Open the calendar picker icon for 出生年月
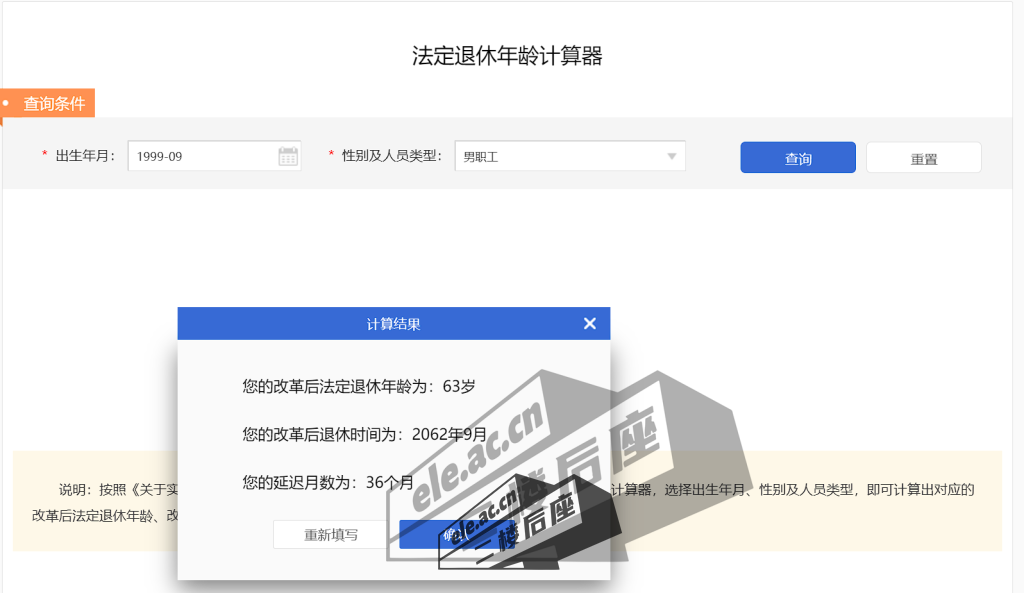This screenshot has width=1024, height=593. (288, 156)
